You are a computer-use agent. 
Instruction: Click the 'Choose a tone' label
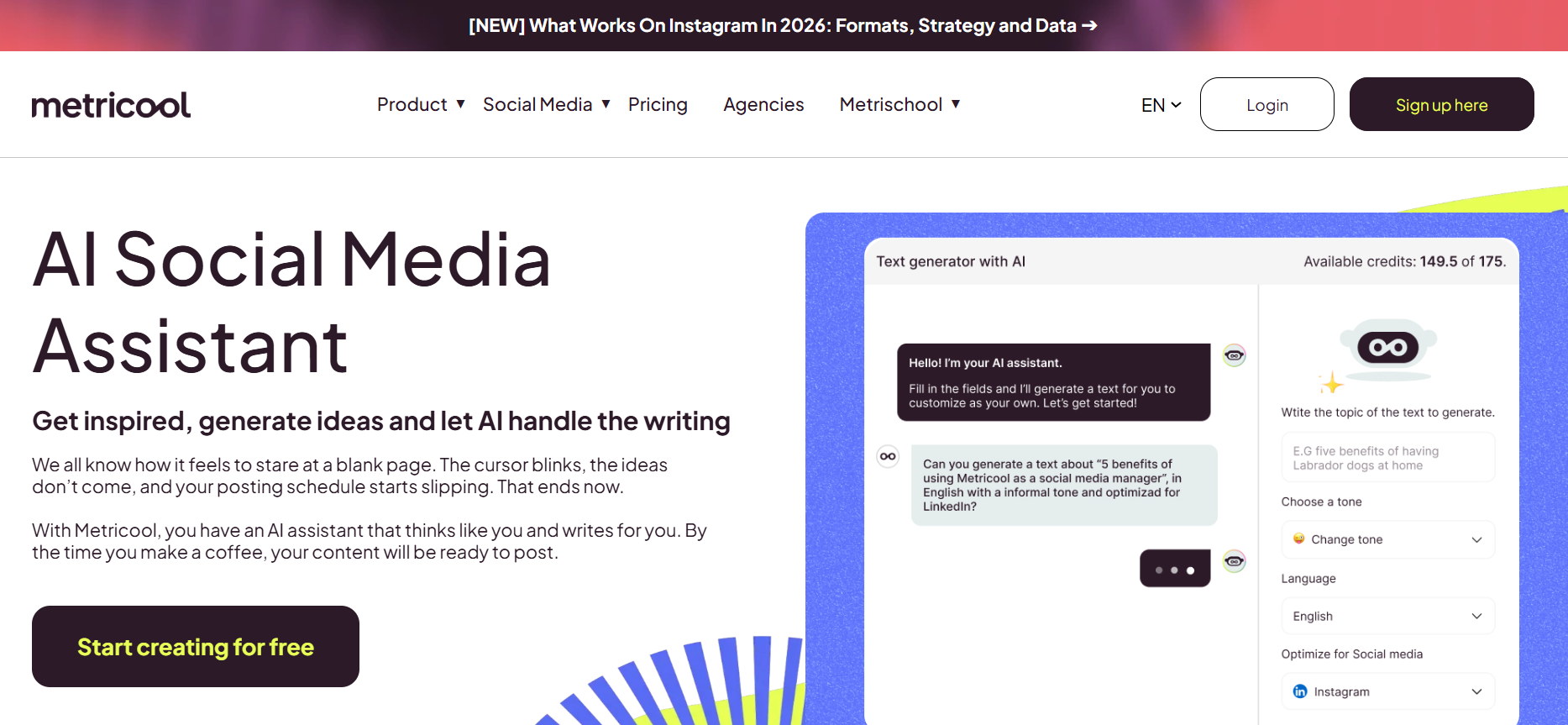(1321, 502)
